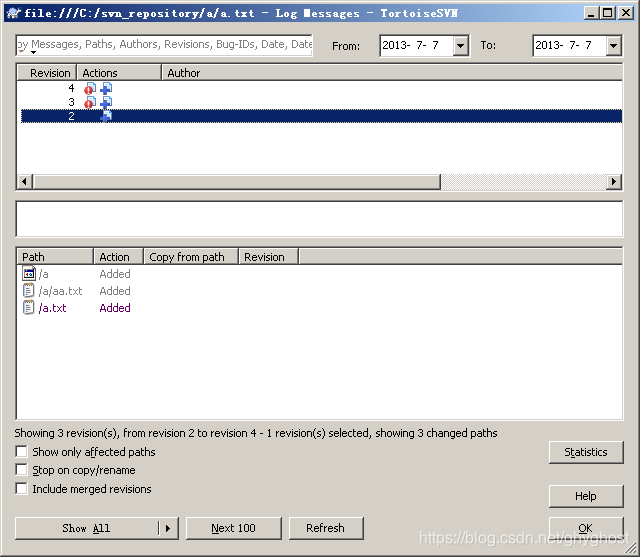This screenshot has height=557, width=640.
Task: Maximize the Log Messages window
Action: click(607, 13)
